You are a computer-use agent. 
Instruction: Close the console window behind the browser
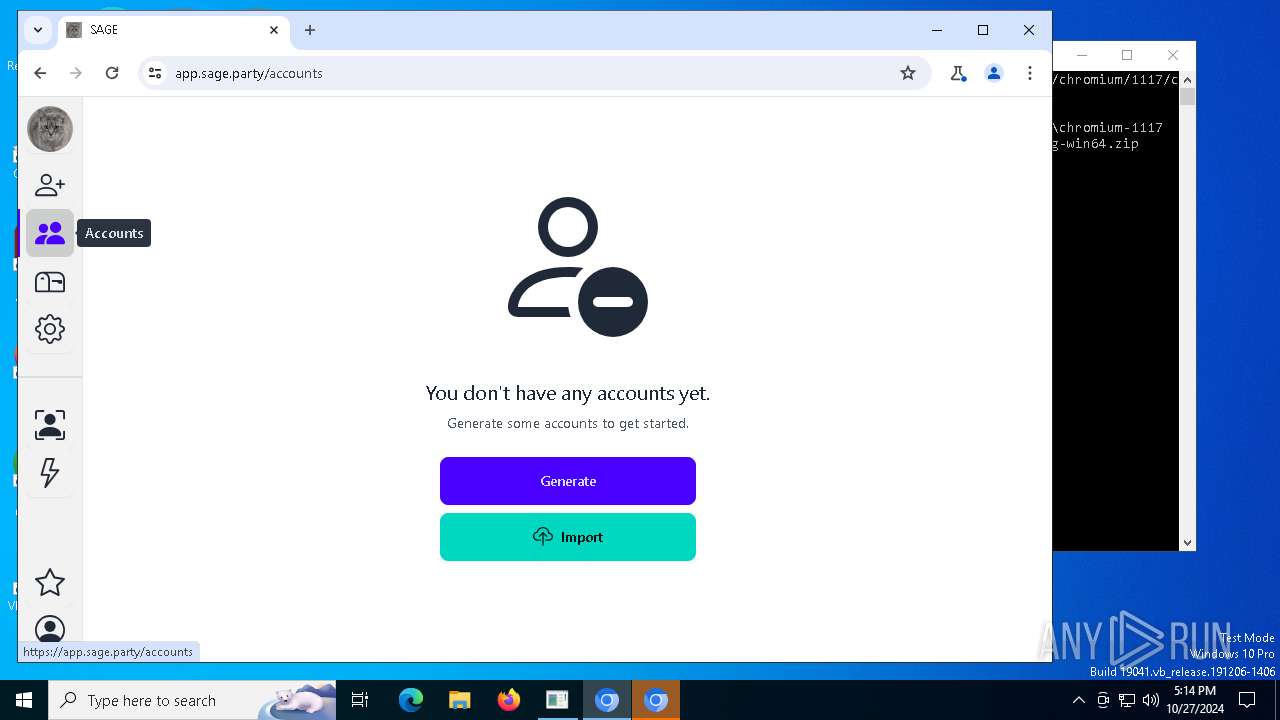point(1173,55)
